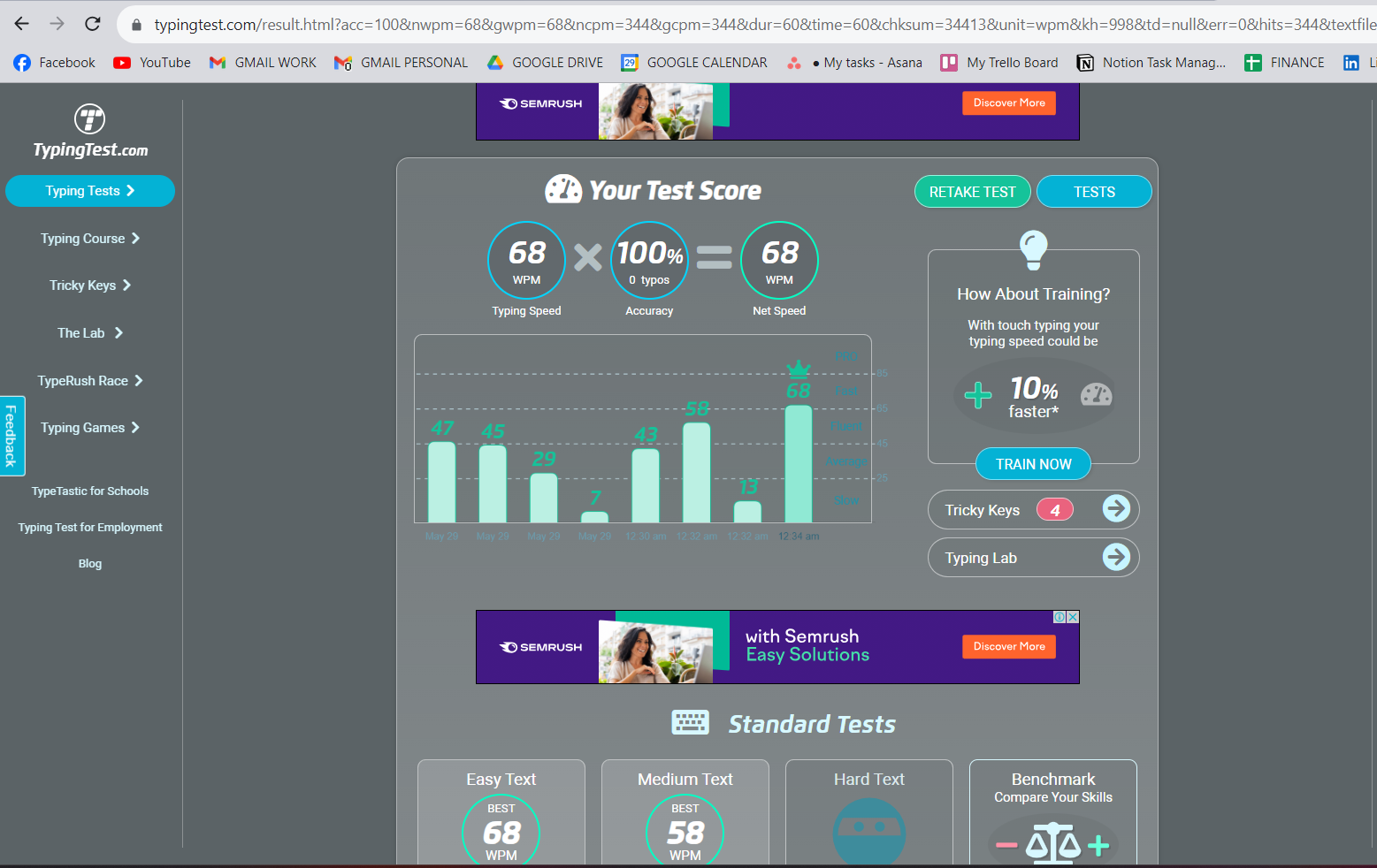1377x868 pixels.
Task: Open Typing Test for Employment link
Action: pyautogui.click(x=90, y=528)
